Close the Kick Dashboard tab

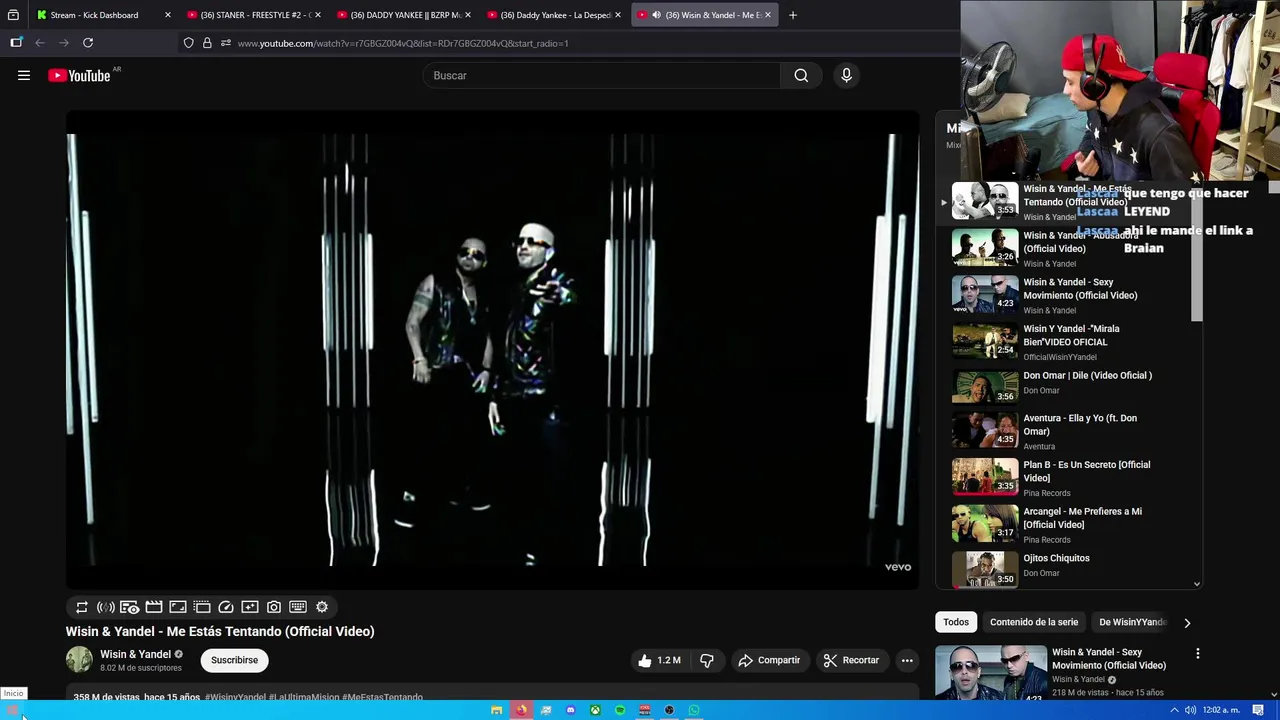coord(167,15)
